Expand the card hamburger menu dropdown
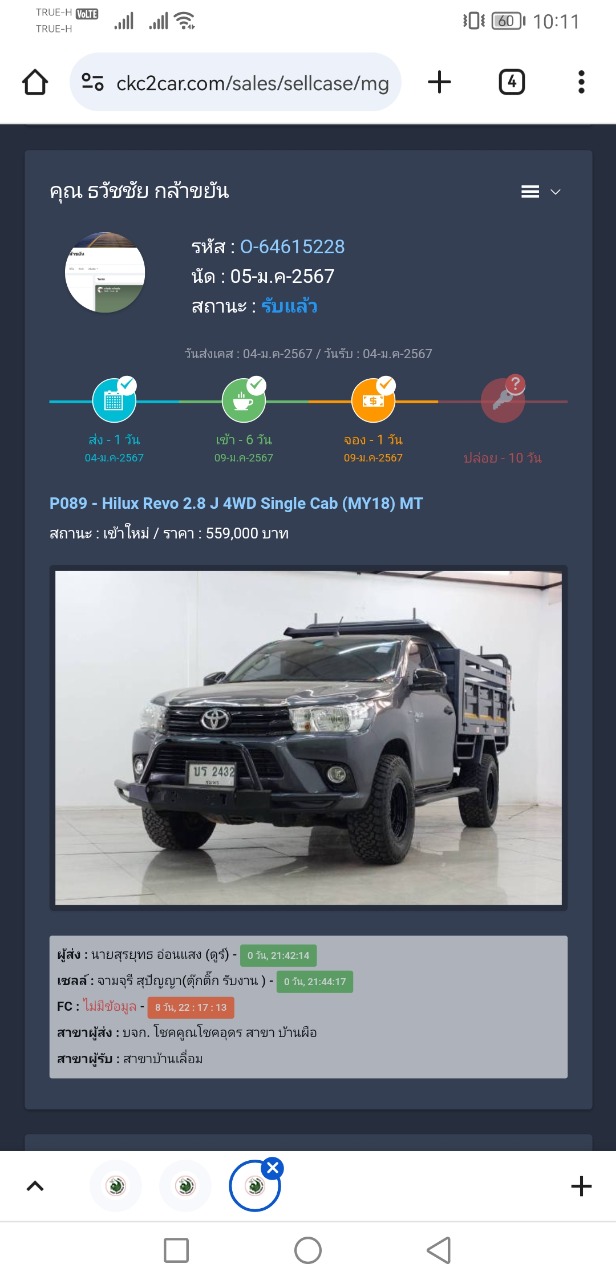This screenshot has height=1280, width=616. pyautogui.click(x=541, y=192)
